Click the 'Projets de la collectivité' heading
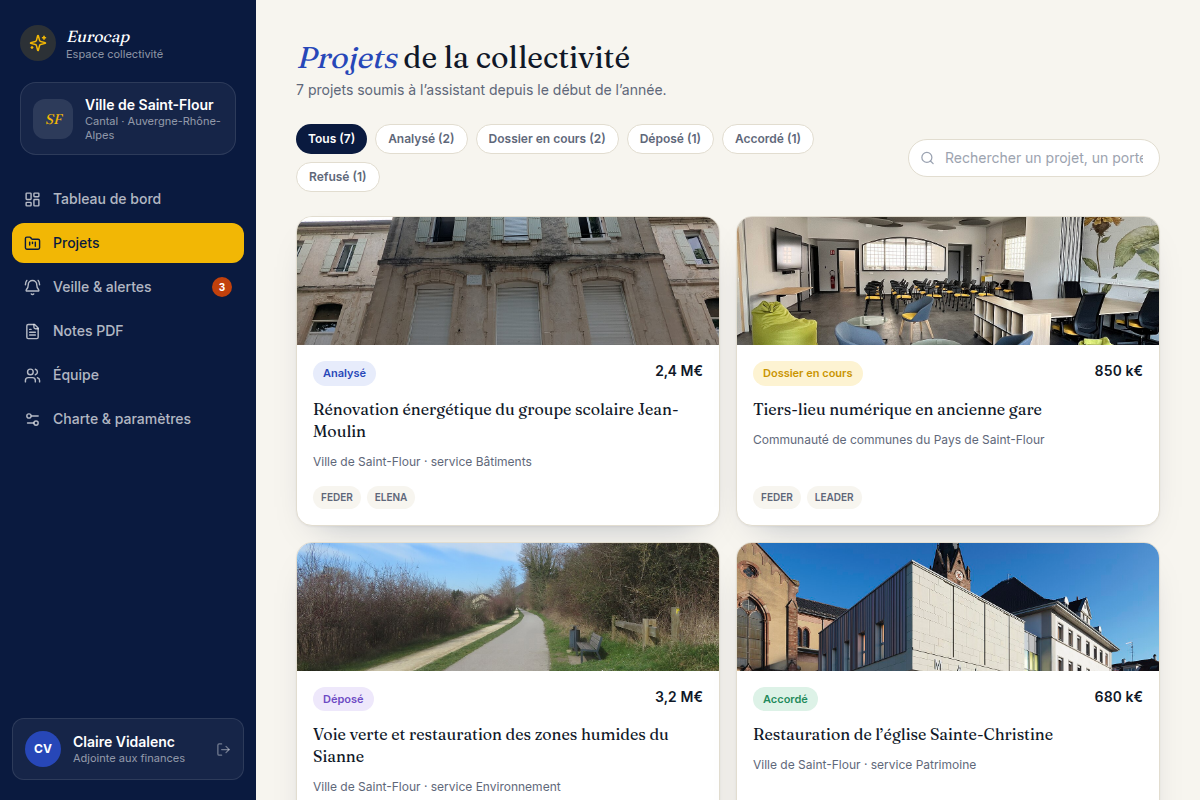 click(x=464, y=57)
